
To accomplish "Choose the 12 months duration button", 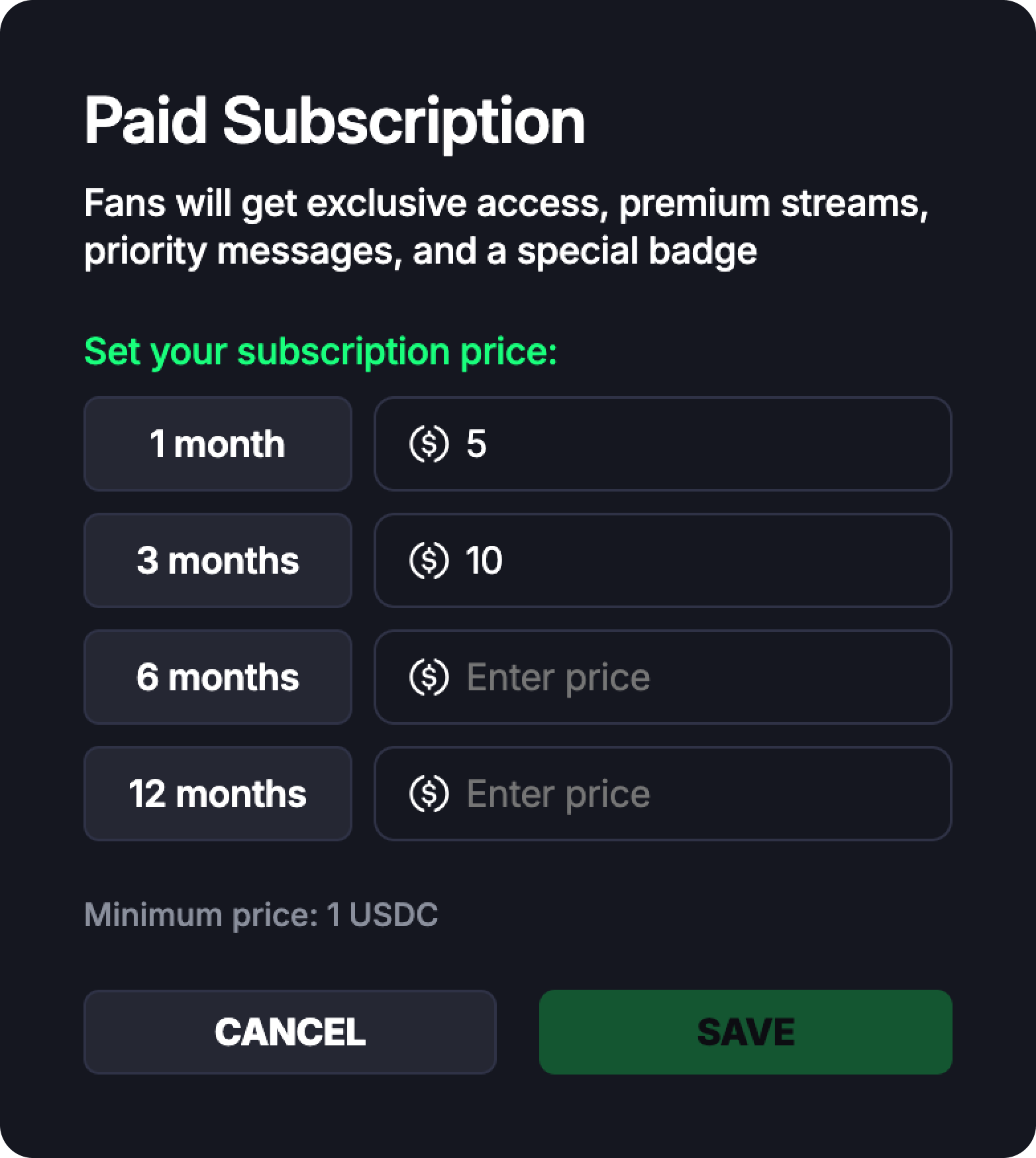I will point(217,794).
